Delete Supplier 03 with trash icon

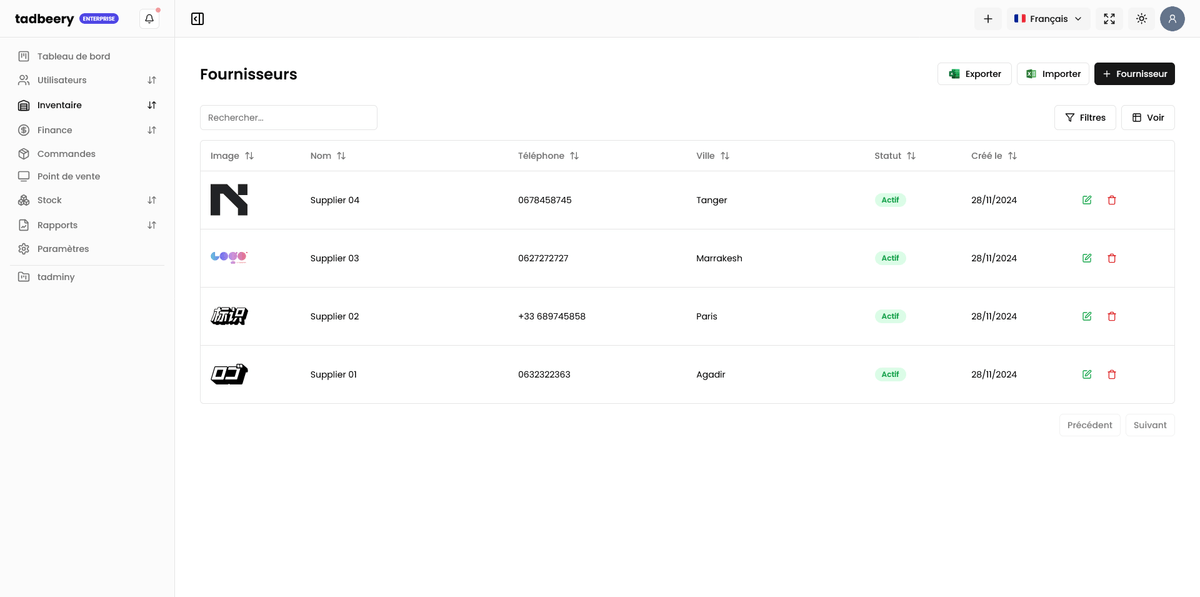point(1112,258)
